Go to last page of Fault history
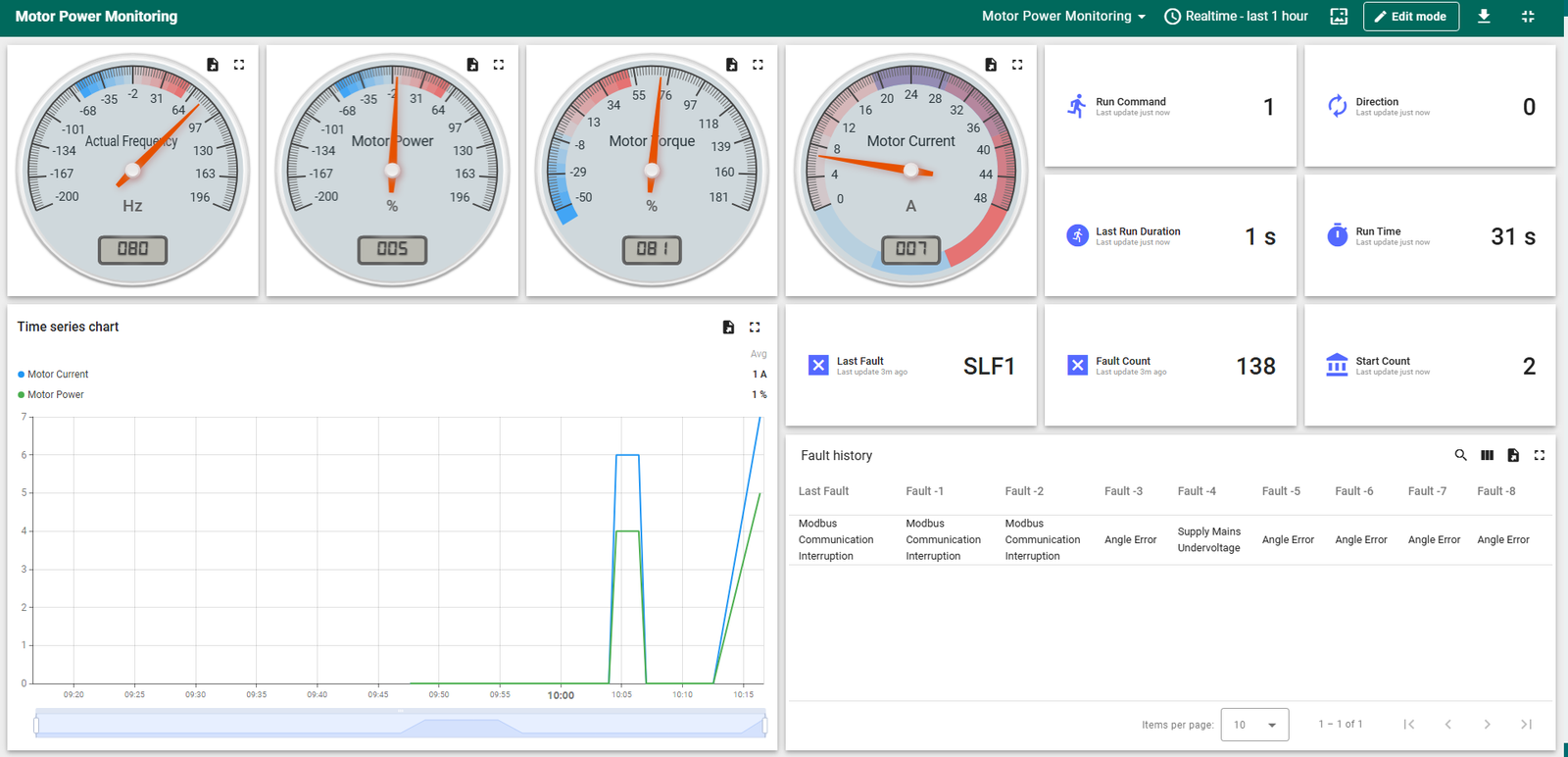Viewport: 1568px width, 757px height. pos(1526,725)
